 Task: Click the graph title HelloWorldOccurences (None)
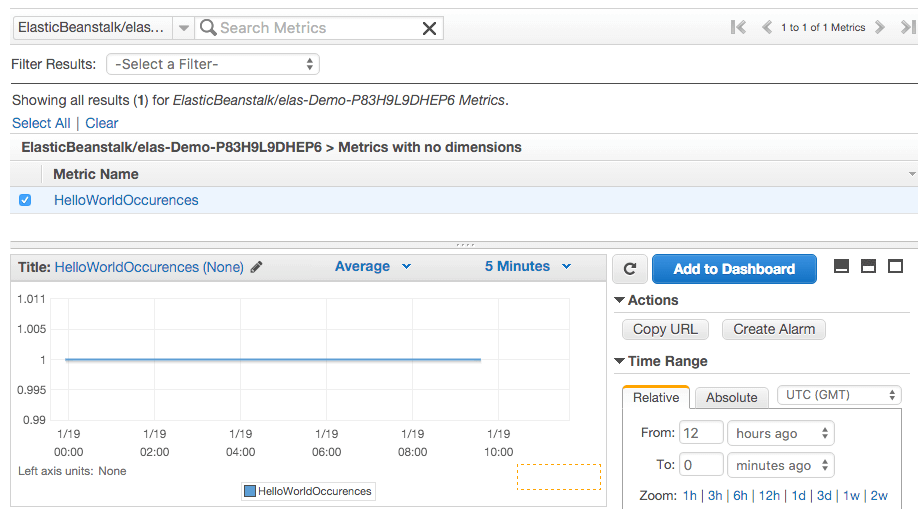point(149,267)
